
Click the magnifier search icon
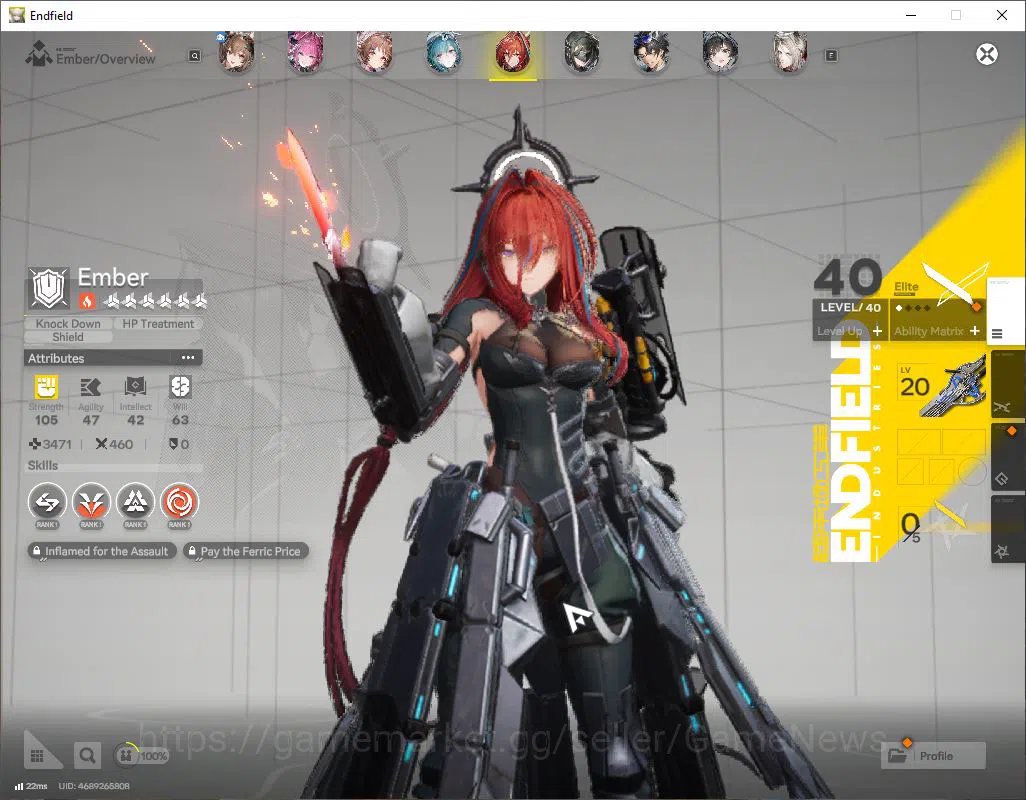87,756
